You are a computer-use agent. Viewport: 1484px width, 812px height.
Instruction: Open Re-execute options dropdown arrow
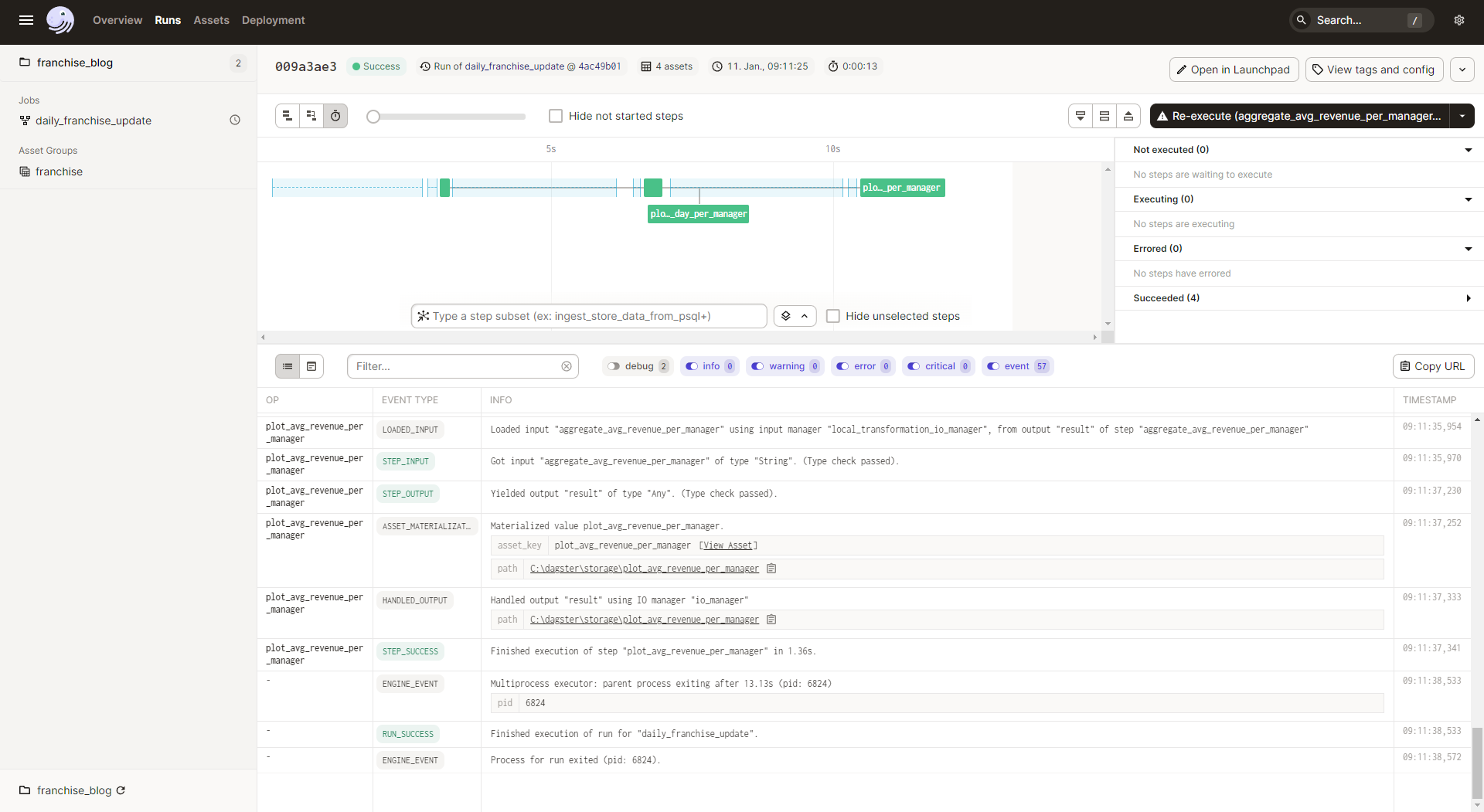(1462, 116)
